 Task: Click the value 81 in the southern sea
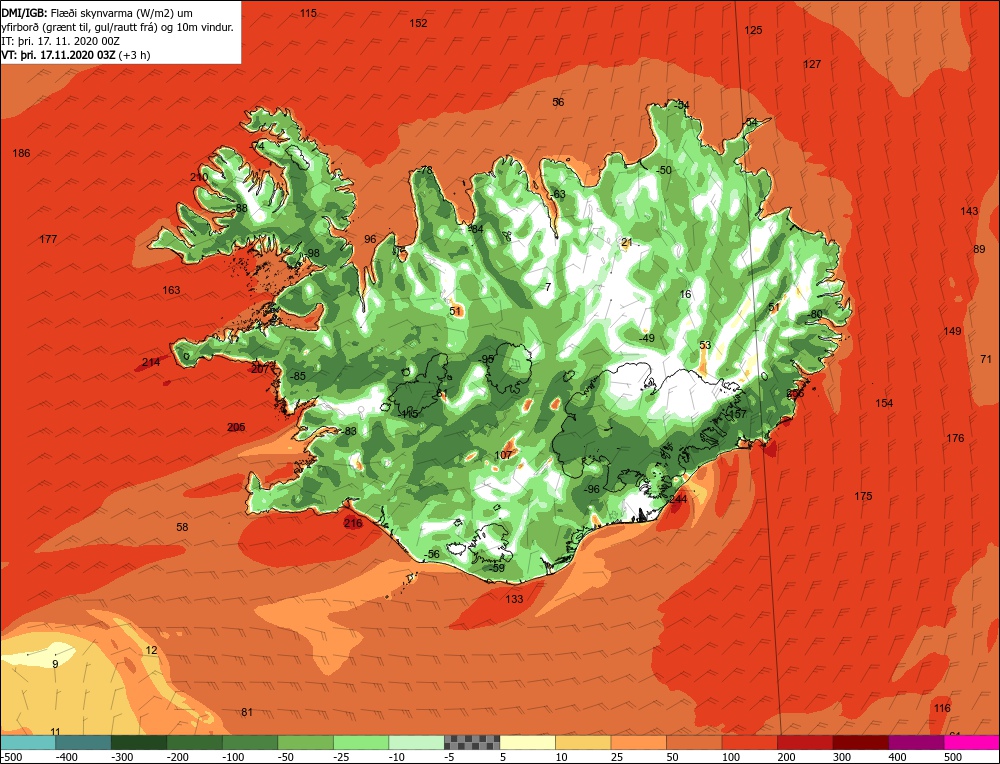tap(247, 712)
